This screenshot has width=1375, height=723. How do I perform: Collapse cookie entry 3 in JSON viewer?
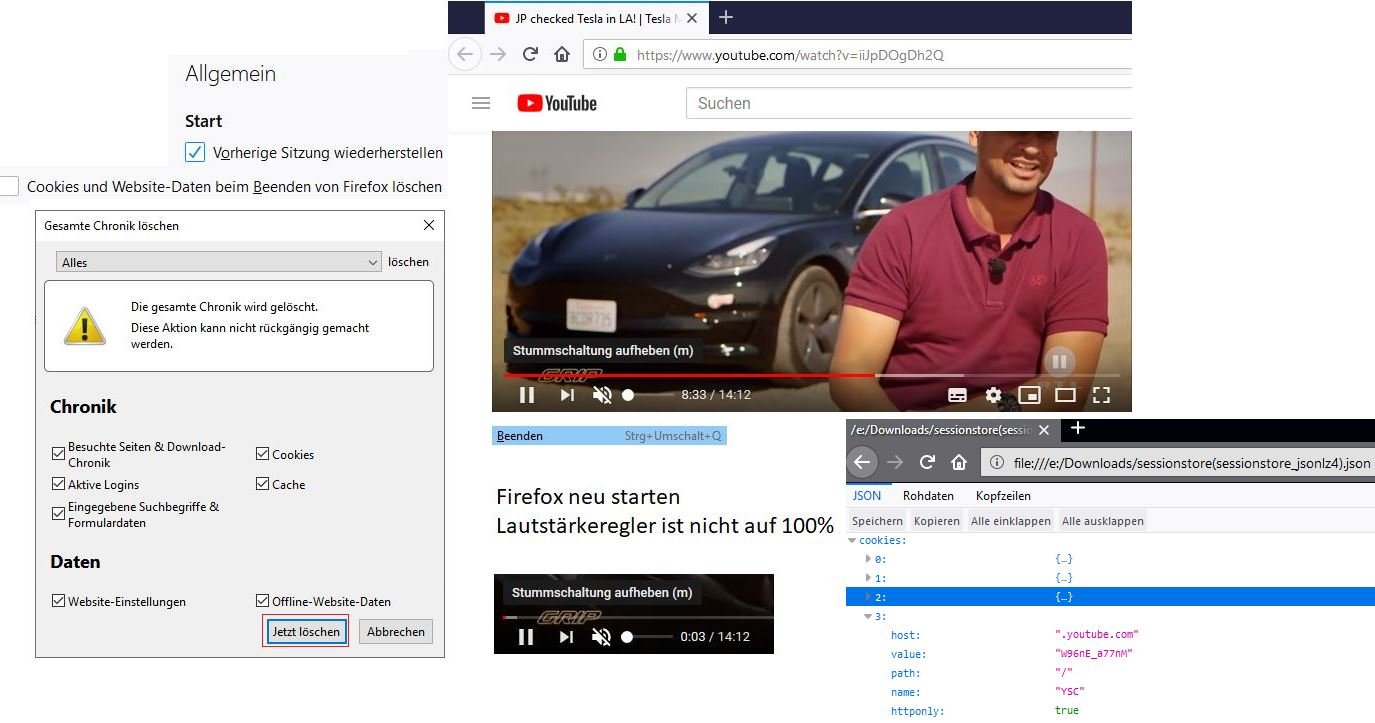pos(868,616)
